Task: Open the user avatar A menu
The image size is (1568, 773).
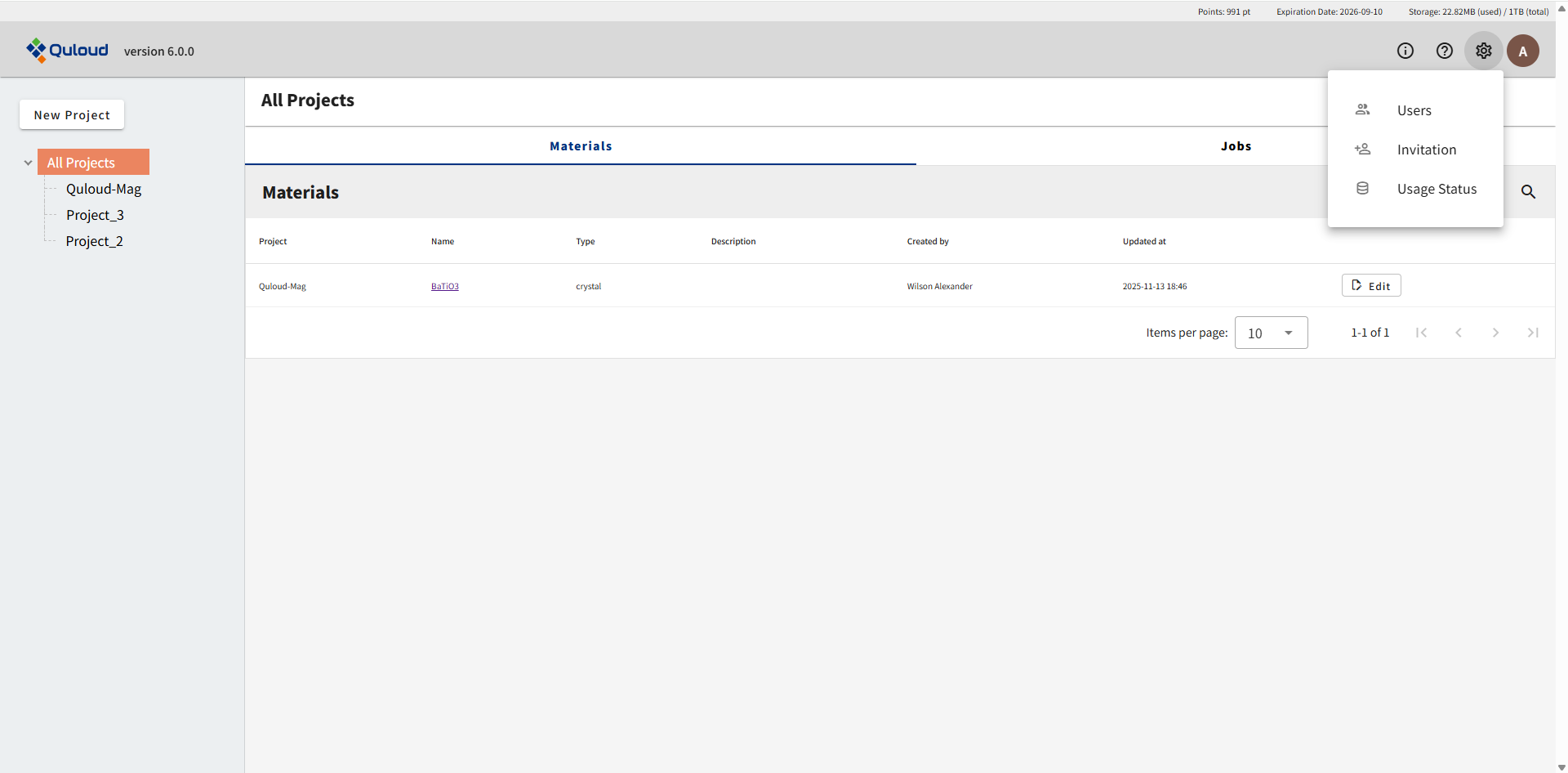Action: [x=1522, y=51]
